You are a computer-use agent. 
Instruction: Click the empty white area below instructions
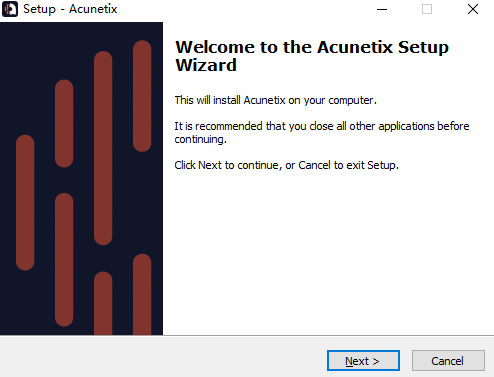point(328,253)
